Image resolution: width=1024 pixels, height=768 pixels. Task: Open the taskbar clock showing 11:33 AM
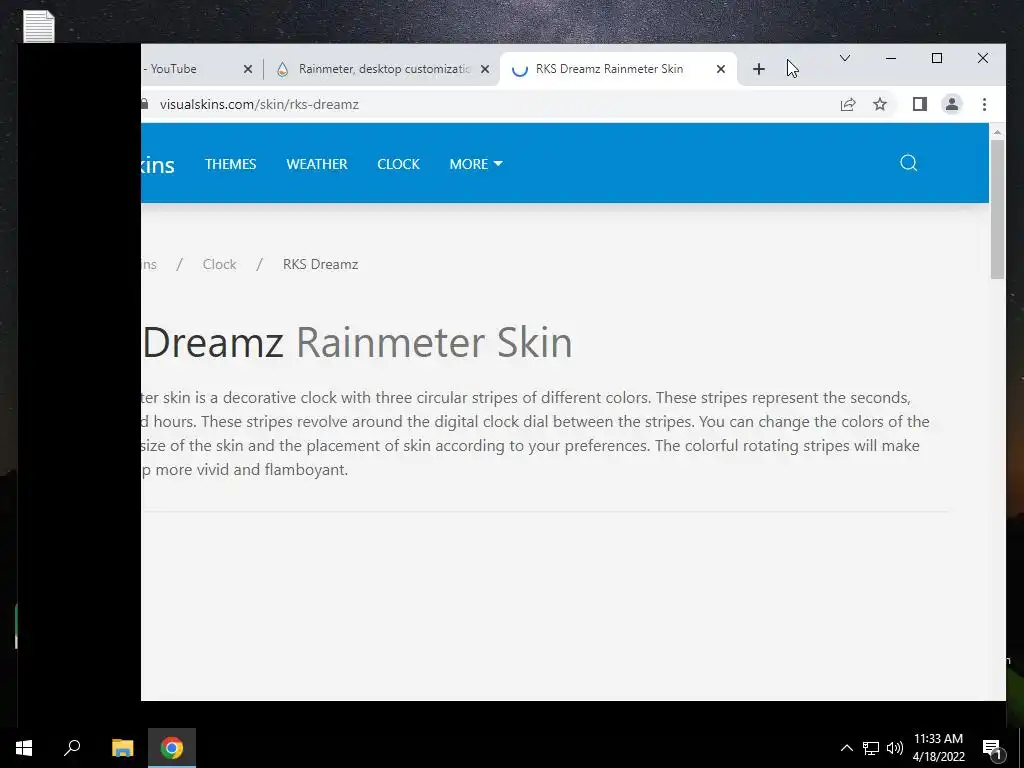tap(938, 748)
